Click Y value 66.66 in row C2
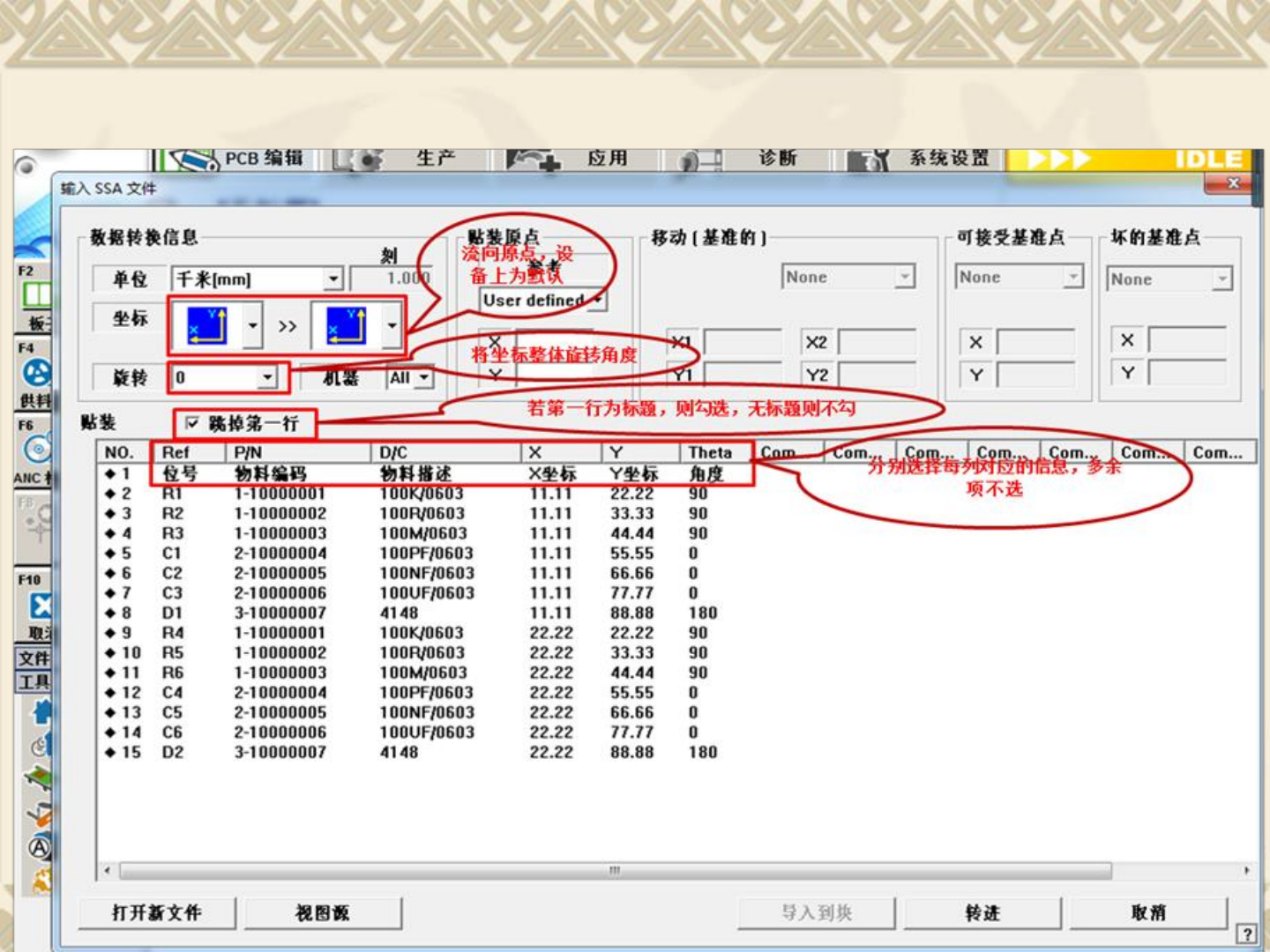 pyautogui.click(x=632, y=573)
